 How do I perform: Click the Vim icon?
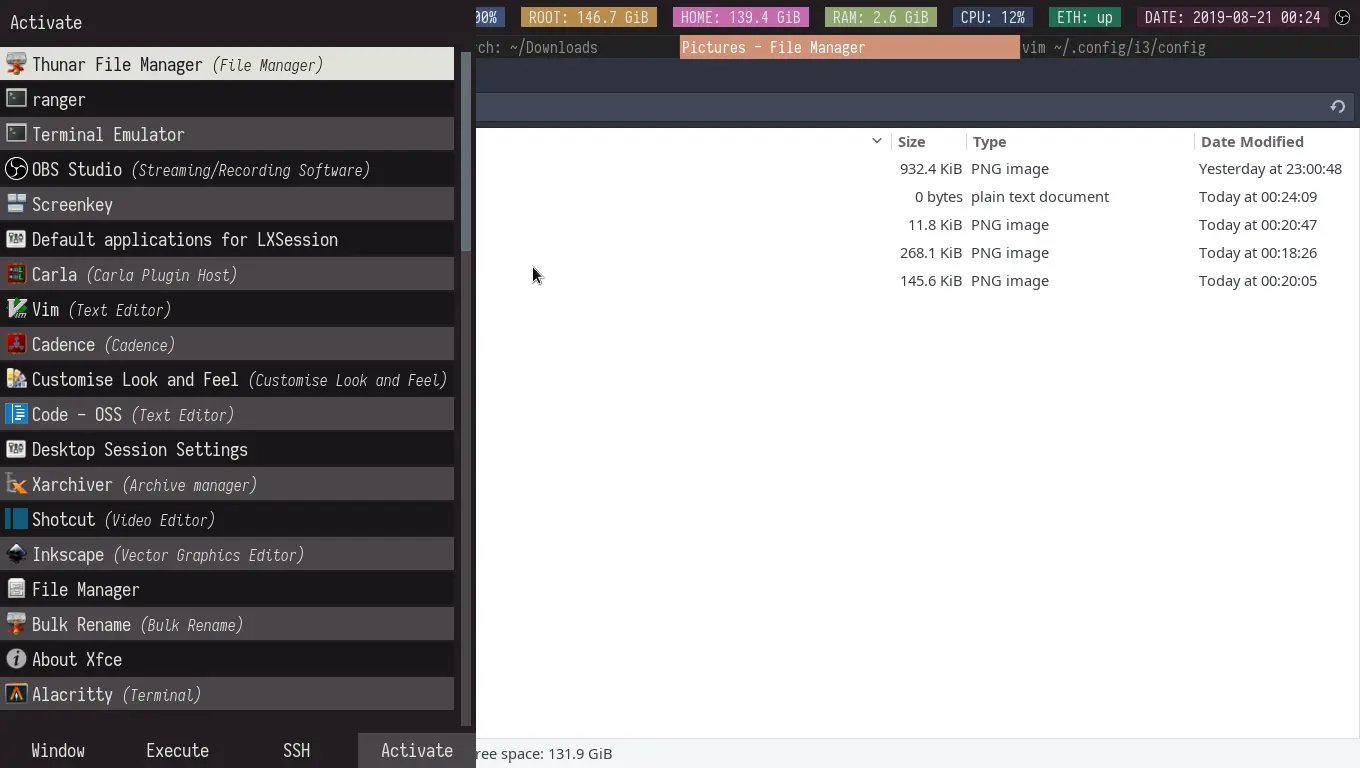click(x=16, y=309)
